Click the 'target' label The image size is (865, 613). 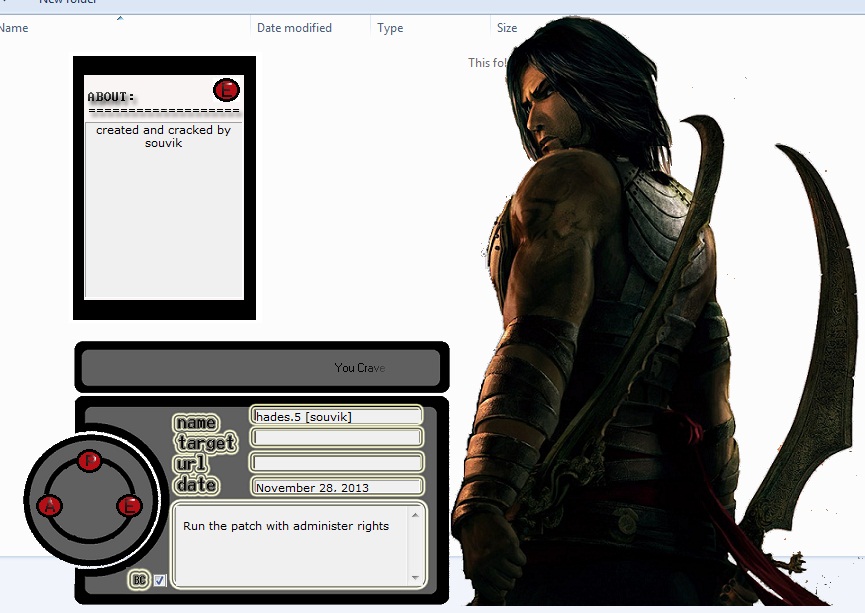[206, 443]
